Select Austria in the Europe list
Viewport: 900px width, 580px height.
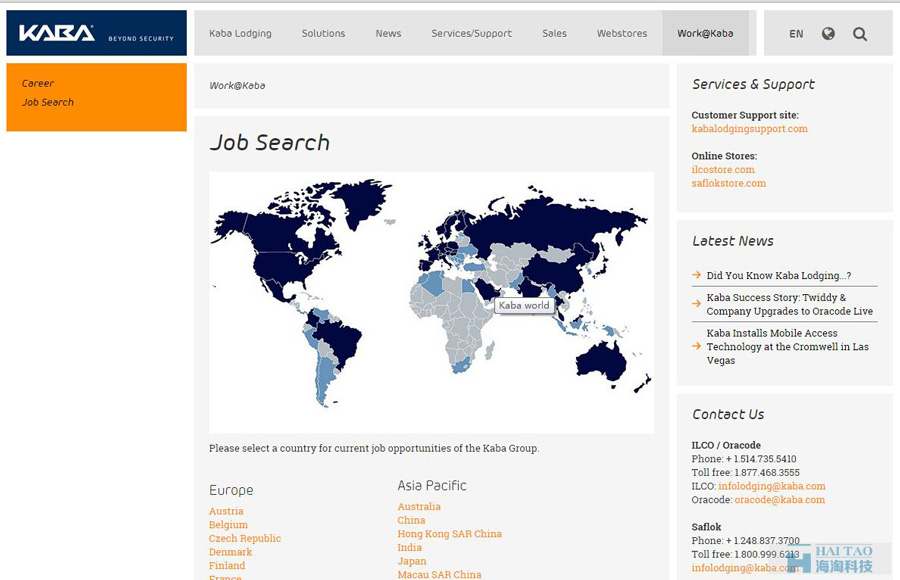[226, 511]
